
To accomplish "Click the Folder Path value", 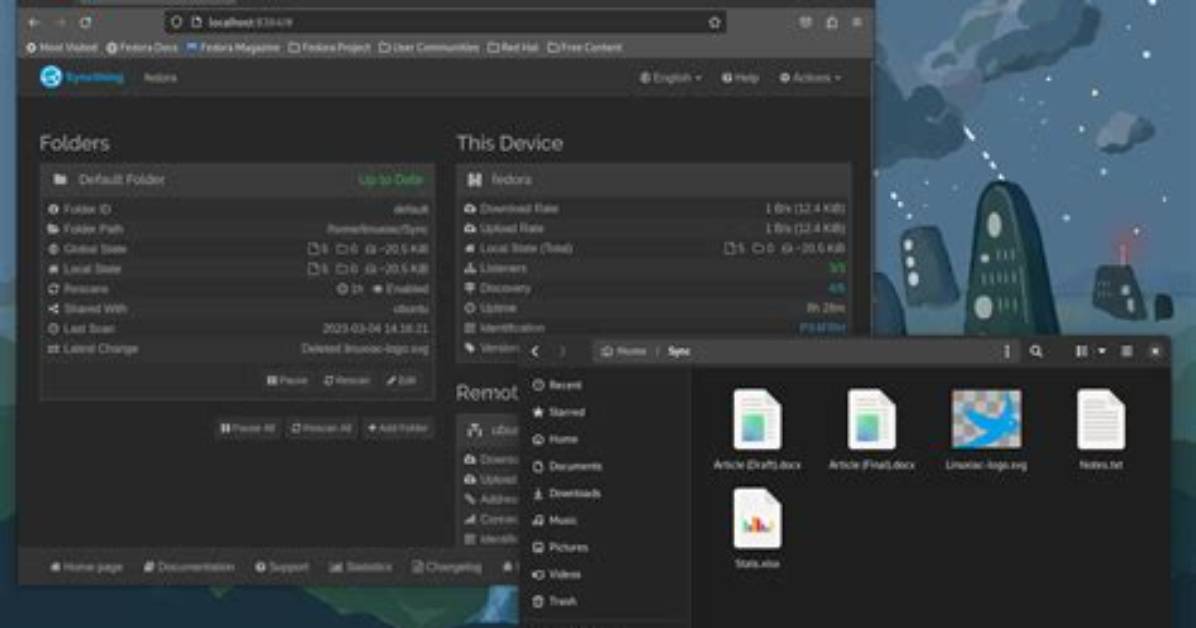I will (378, 229).
